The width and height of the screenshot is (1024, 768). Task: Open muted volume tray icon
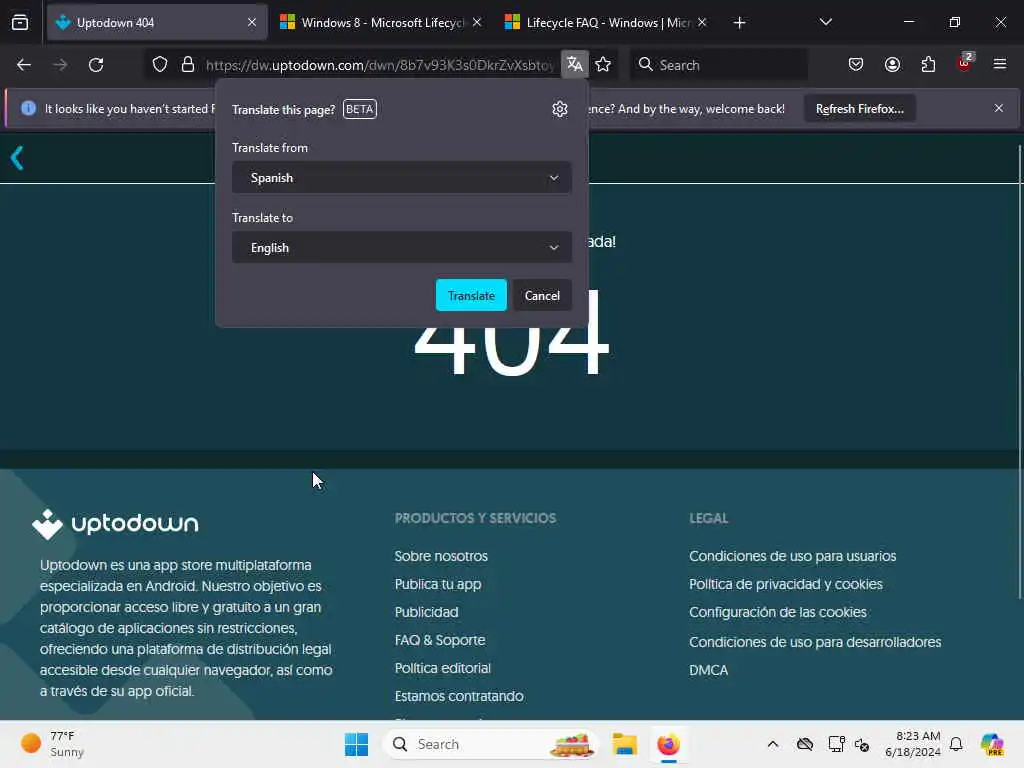(862, 744)
